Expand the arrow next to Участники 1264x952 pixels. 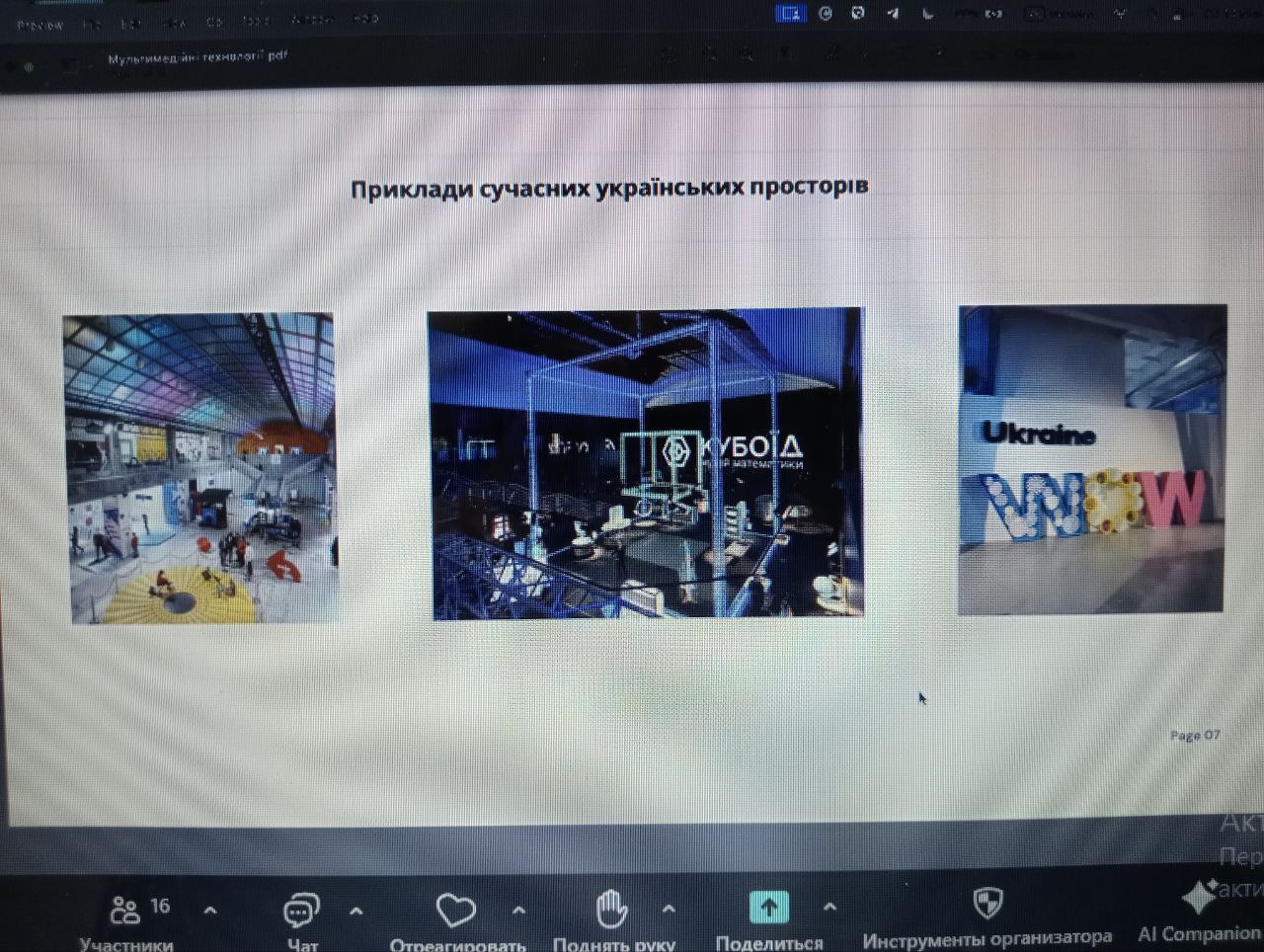tap(209, 910)
